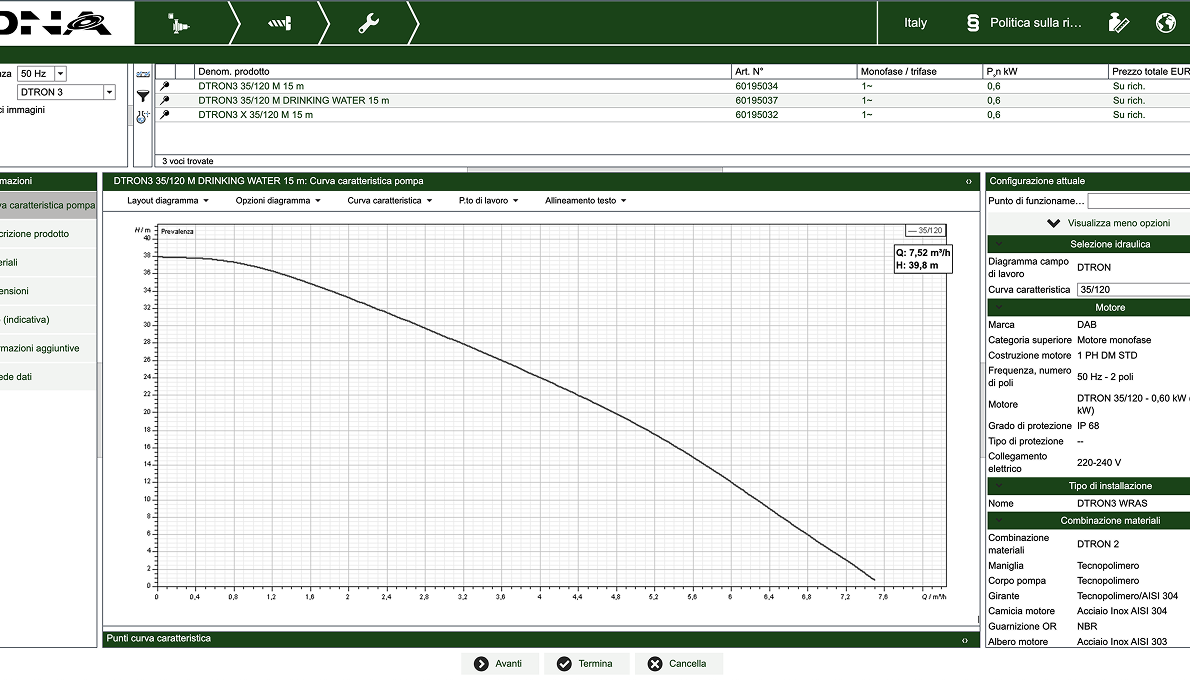
Task: Click the expand arrows icon of Punti curva caratteristica
Action: (965, 640)
